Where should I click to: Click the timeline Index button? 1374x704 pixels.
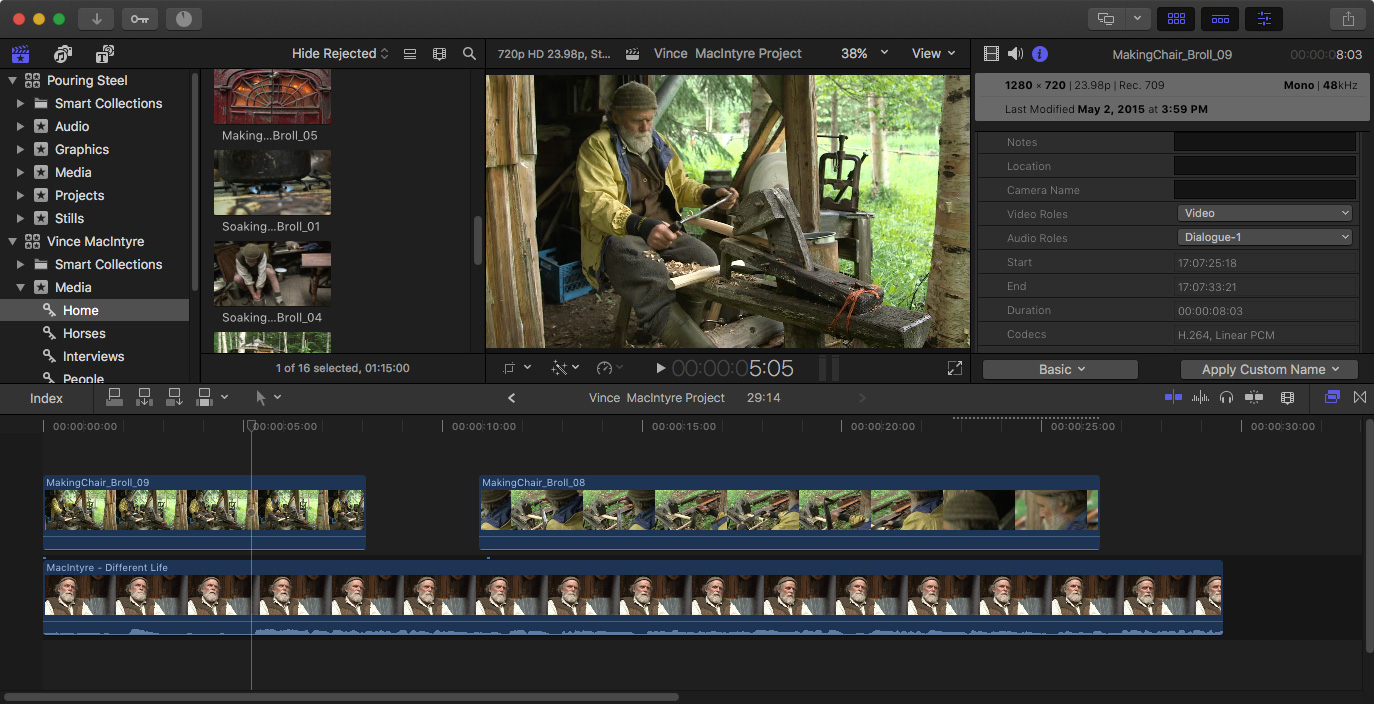[x=46, y=398]
